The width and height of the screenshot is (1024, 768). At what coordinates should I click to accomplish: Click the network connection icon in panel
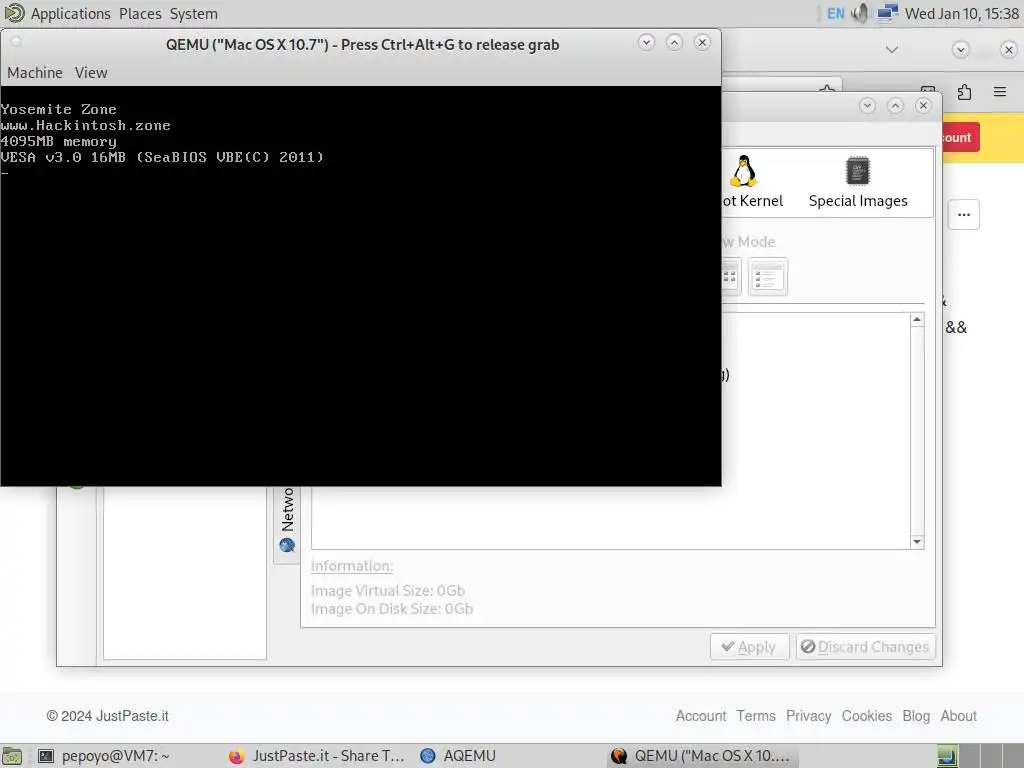click(888, 13)
